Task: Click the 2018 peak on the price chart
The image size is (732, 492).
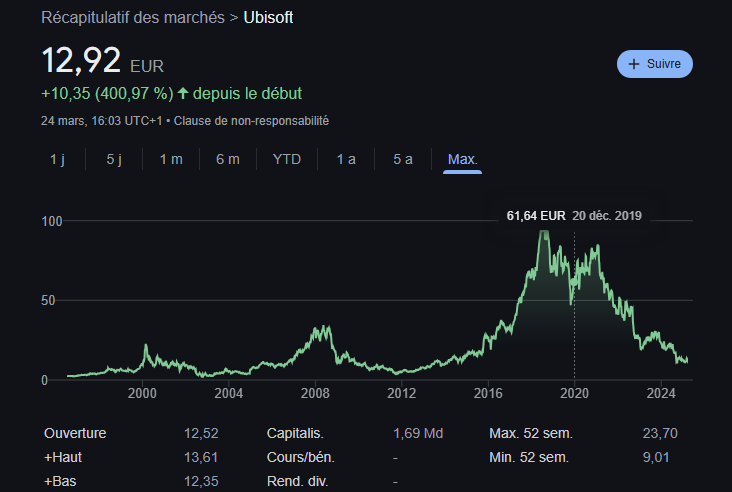Action: pos(544,232)
